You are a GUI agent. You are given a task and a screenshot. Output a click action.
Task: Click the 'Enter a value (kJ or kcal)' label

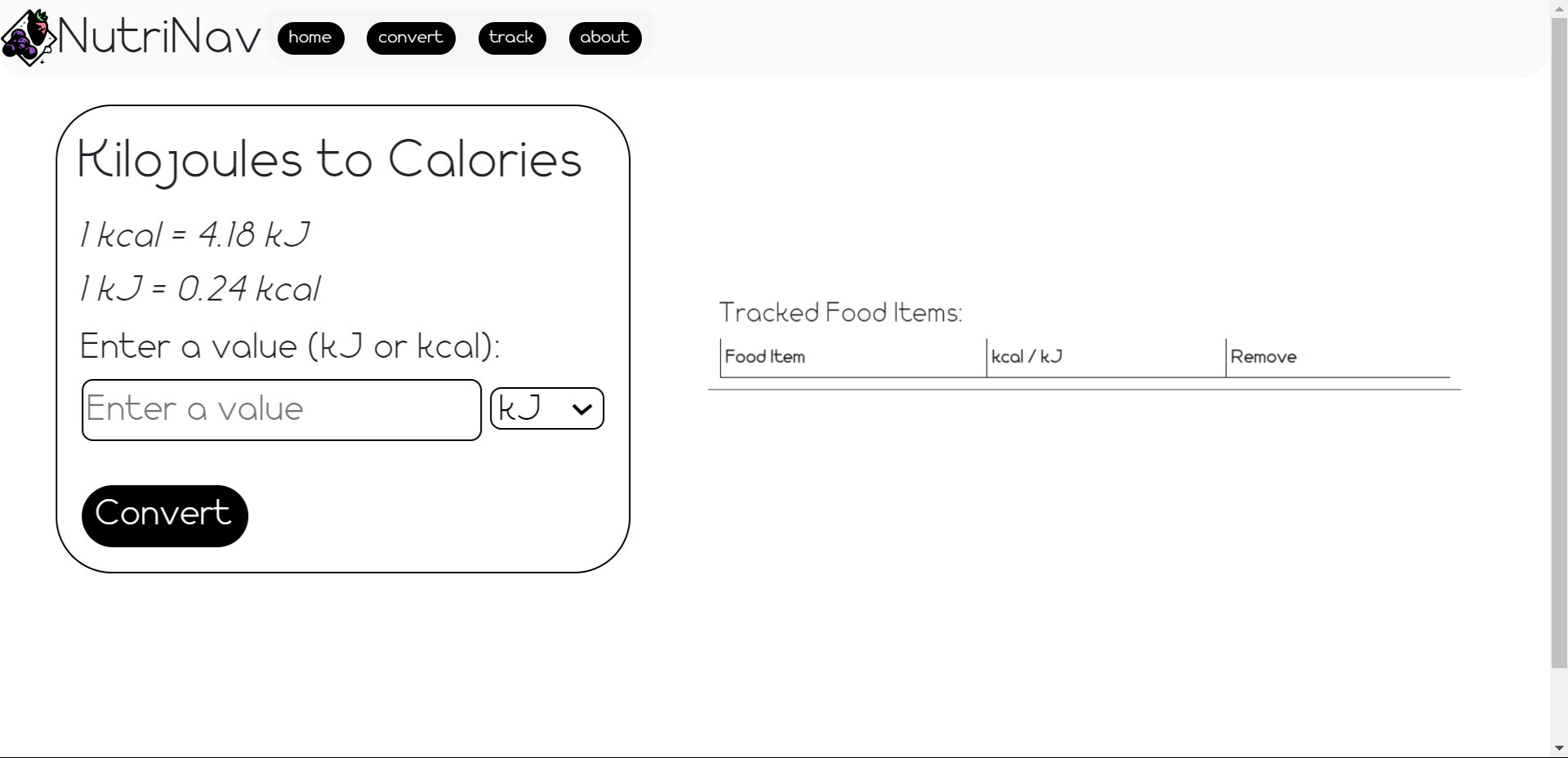tap(290, 346)
